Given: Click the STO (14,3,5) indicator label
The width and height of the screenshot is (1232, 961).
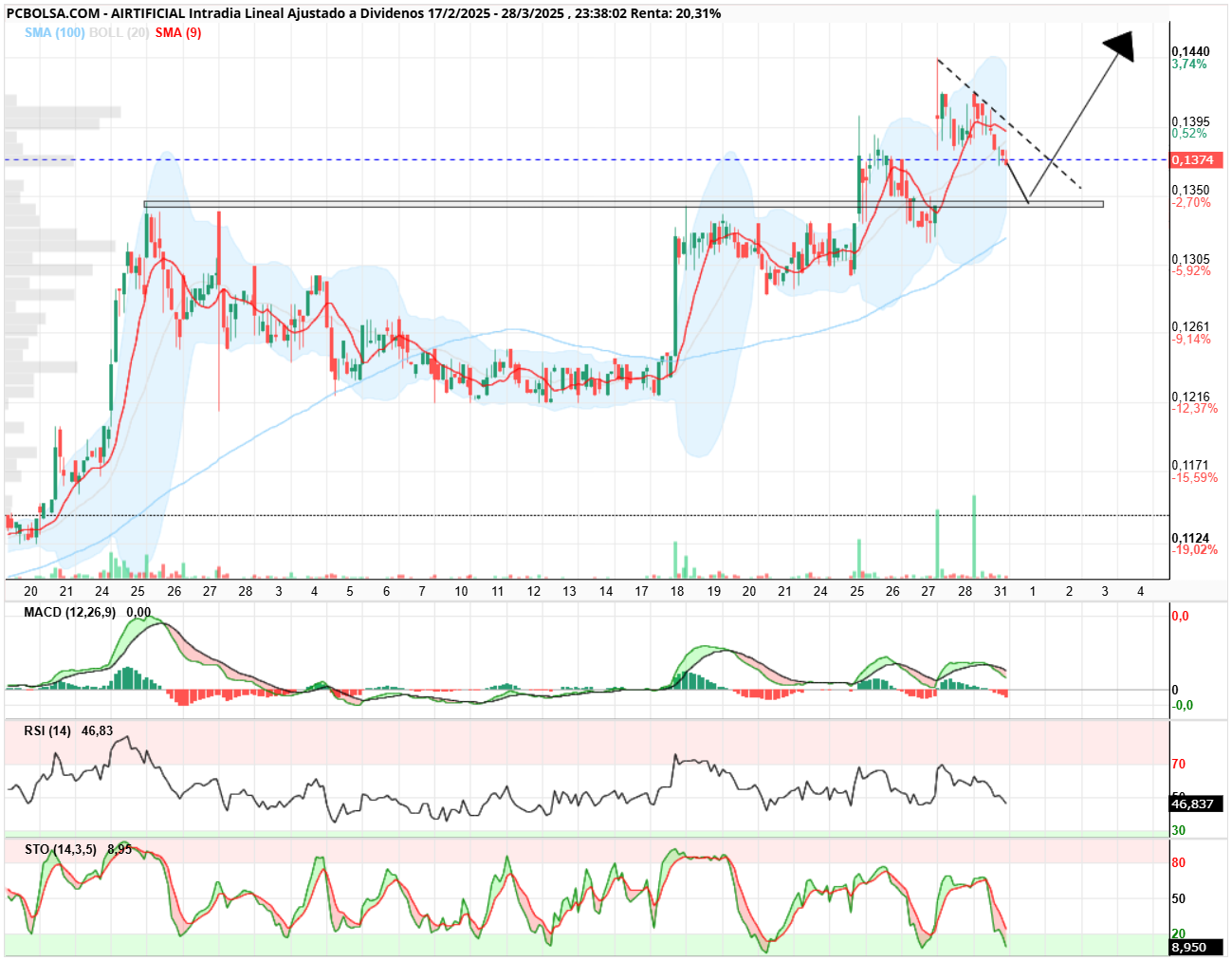Looking at the screenshot, I should tap(61, 849).
